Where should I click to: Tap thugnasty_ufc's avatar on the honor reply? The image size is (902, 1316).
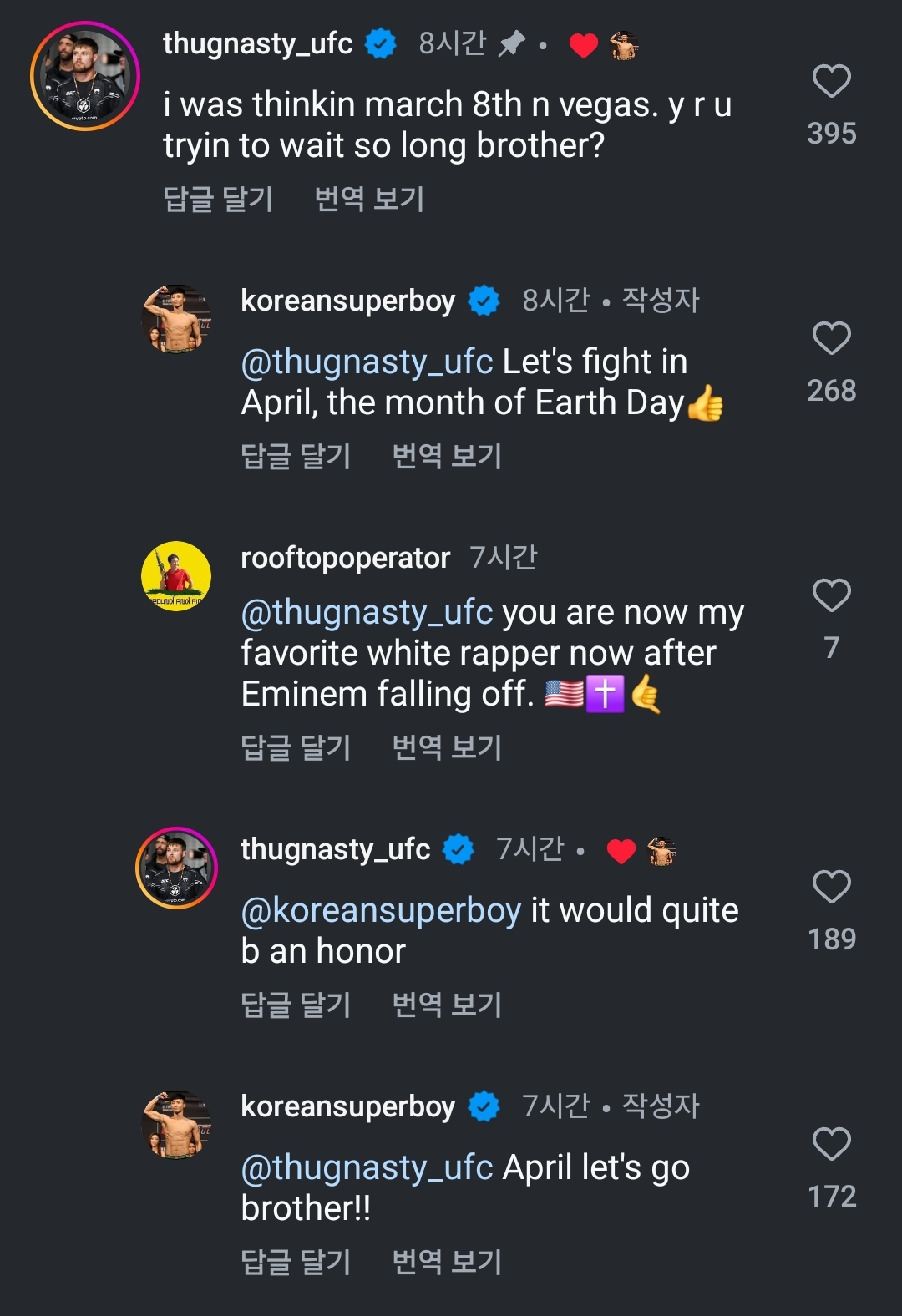[x=176, y=868]
